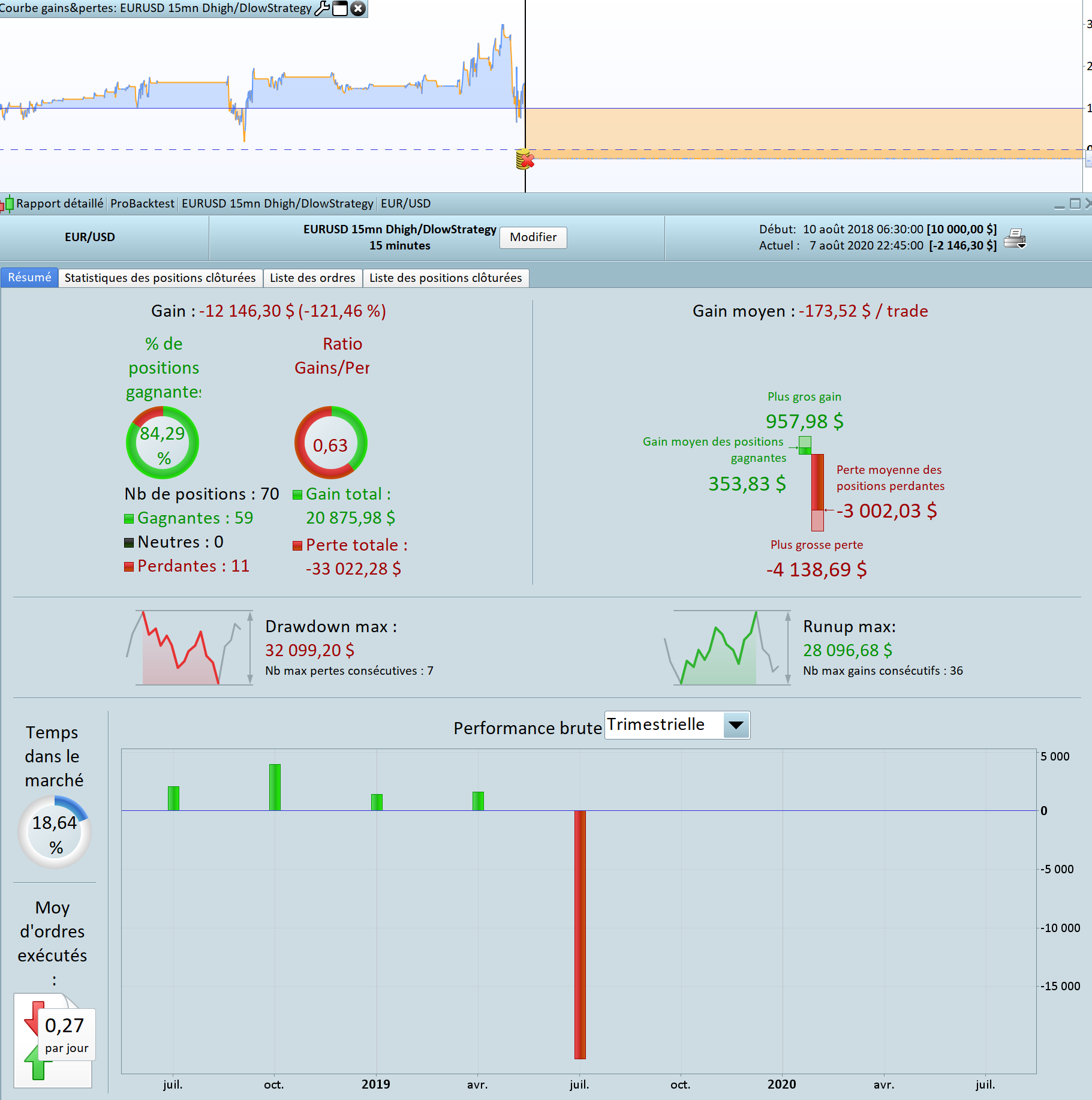
Task: Click the average loss value -3 002,03 $
Action: (x=887, y=510)
